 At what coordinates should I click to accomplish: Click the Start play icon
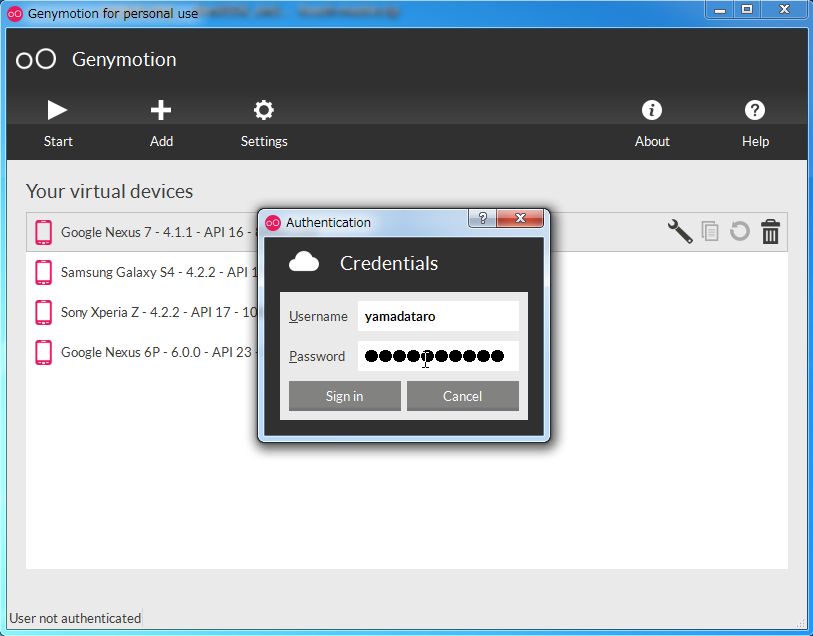point(58,110)
